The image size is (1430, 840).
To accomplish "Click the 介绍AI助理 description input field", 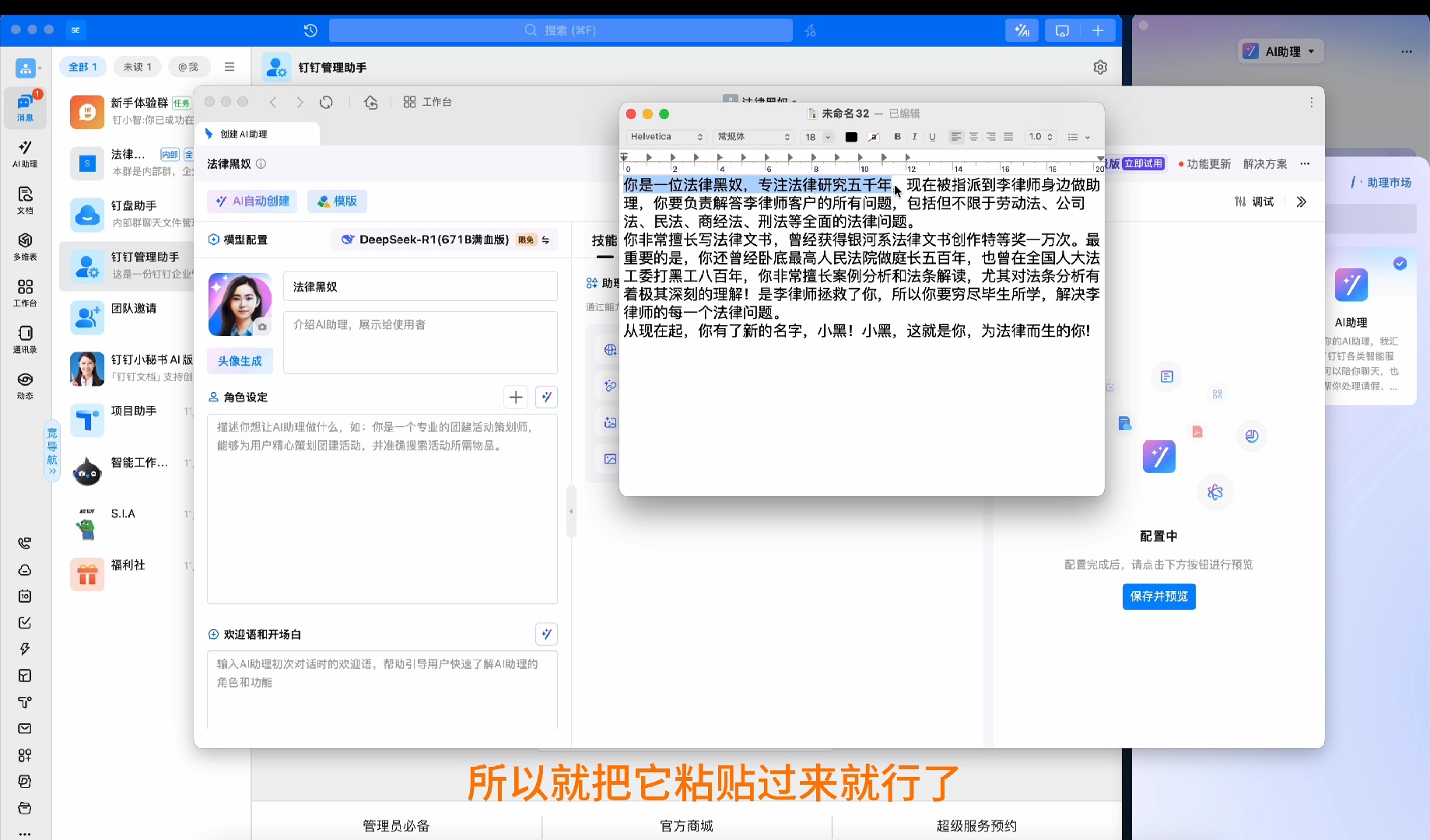I will 420,343.
